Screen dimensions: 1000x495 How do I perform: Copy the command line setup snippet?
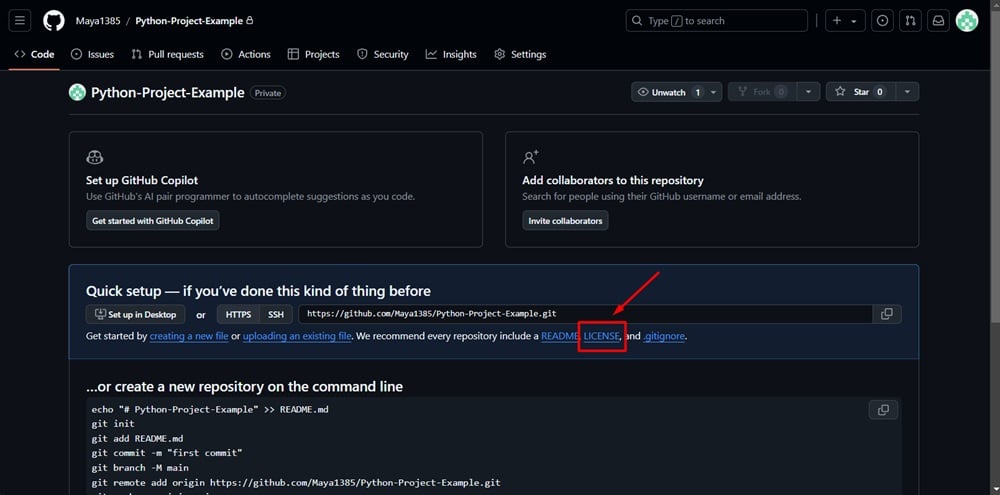[x=883, y=410]
